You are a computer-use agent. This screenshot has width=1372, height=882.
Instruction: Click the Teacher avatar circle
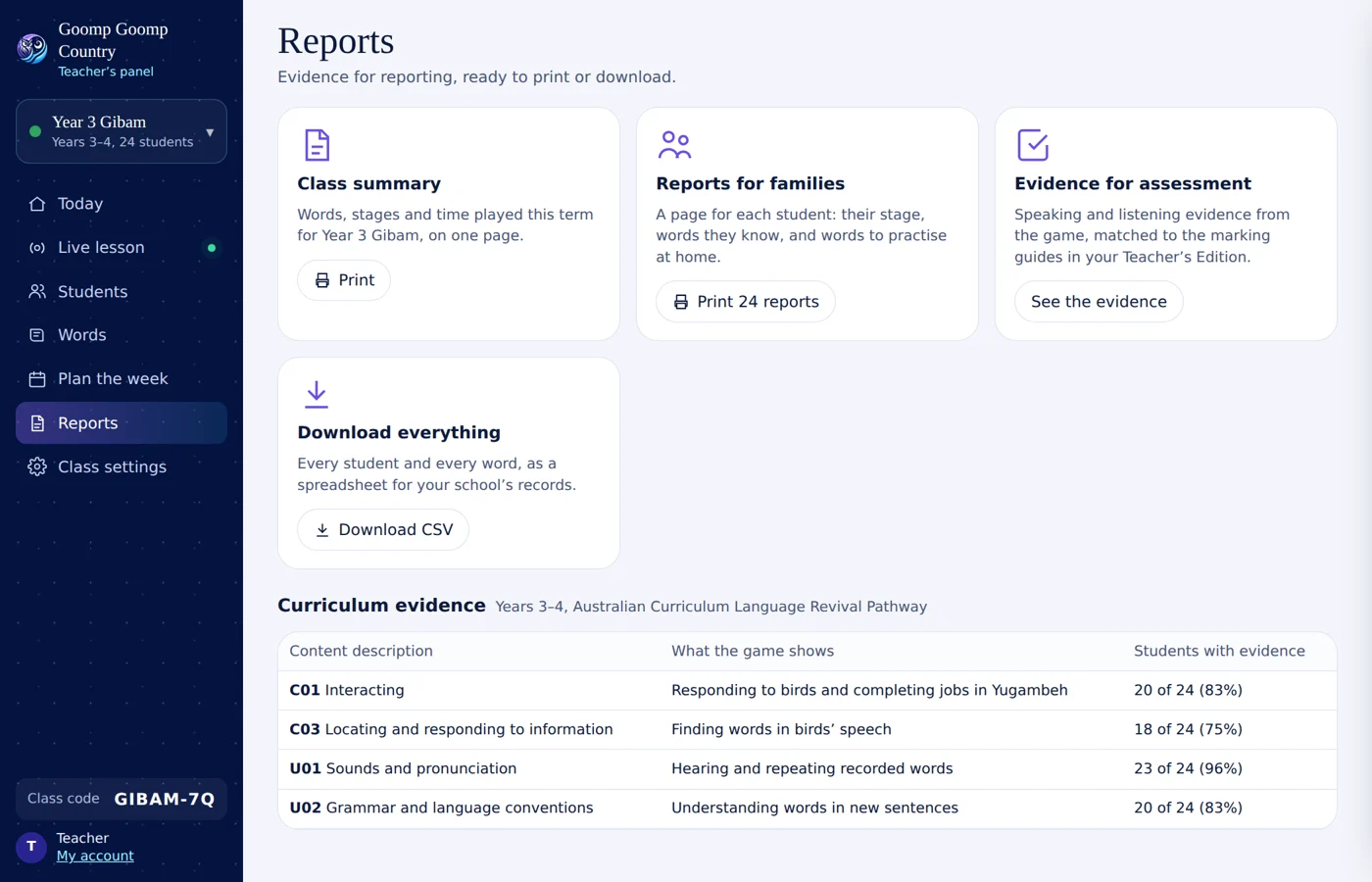[x=31, y=847]
